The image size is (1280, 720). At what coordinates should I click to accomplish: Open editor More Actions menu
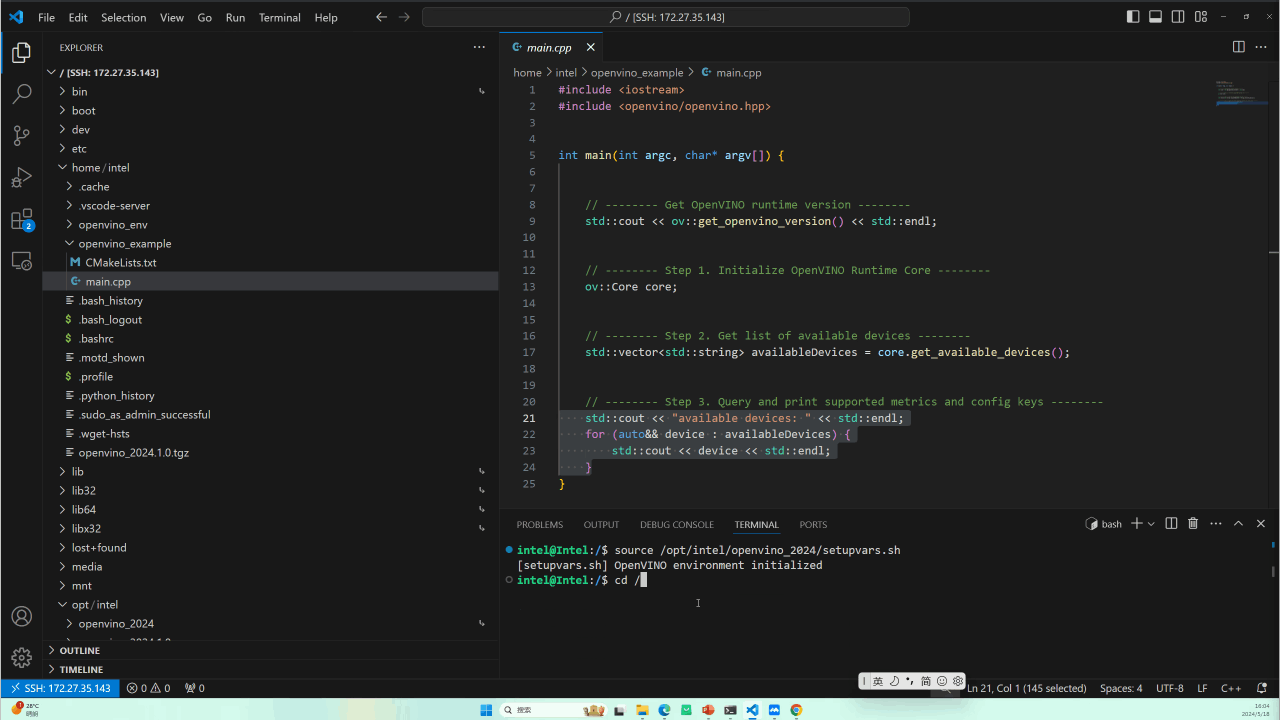click(1261, 47)
